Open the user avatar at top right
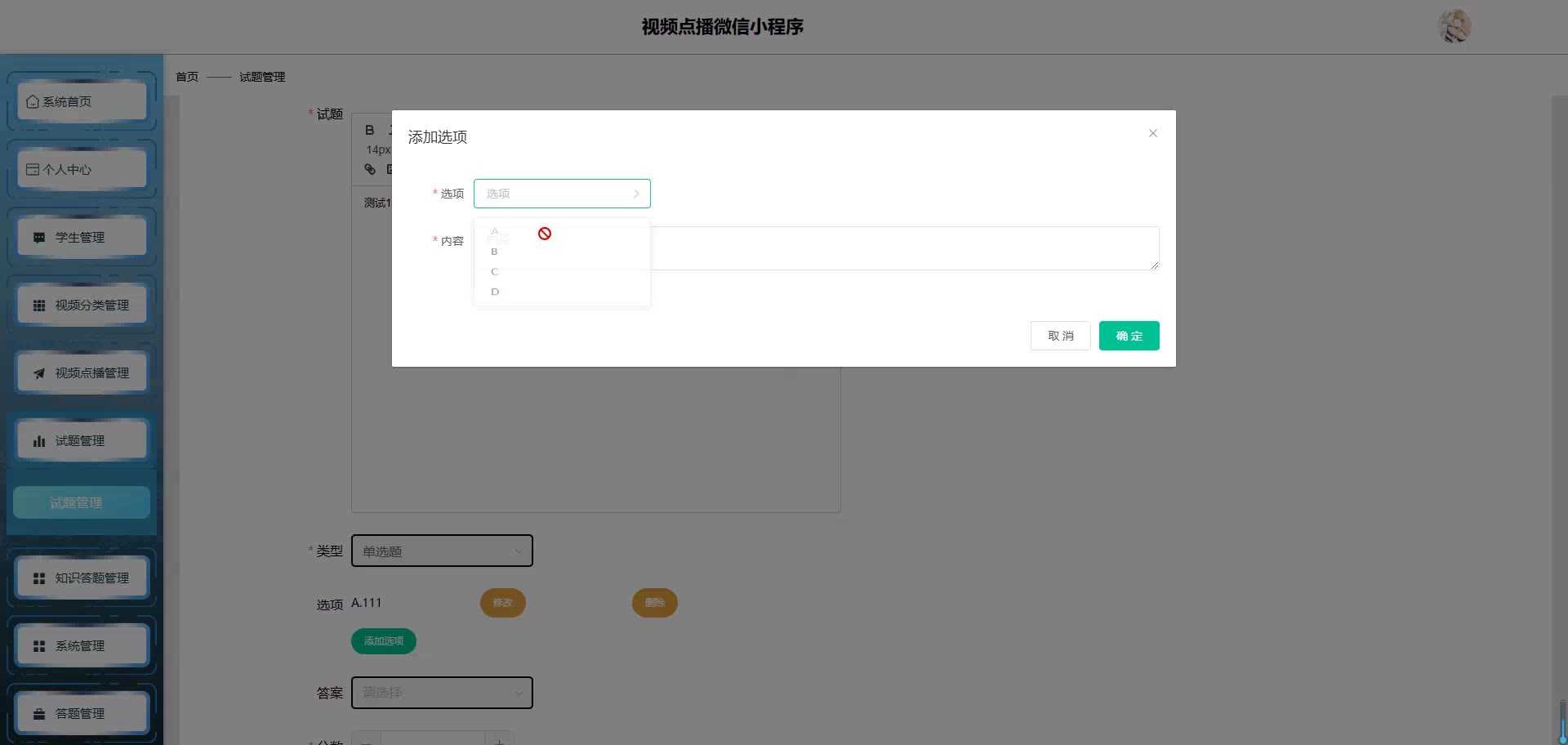Image resolution: width=1568 pixels, height=745 pixels. [x=1454, y=26]
